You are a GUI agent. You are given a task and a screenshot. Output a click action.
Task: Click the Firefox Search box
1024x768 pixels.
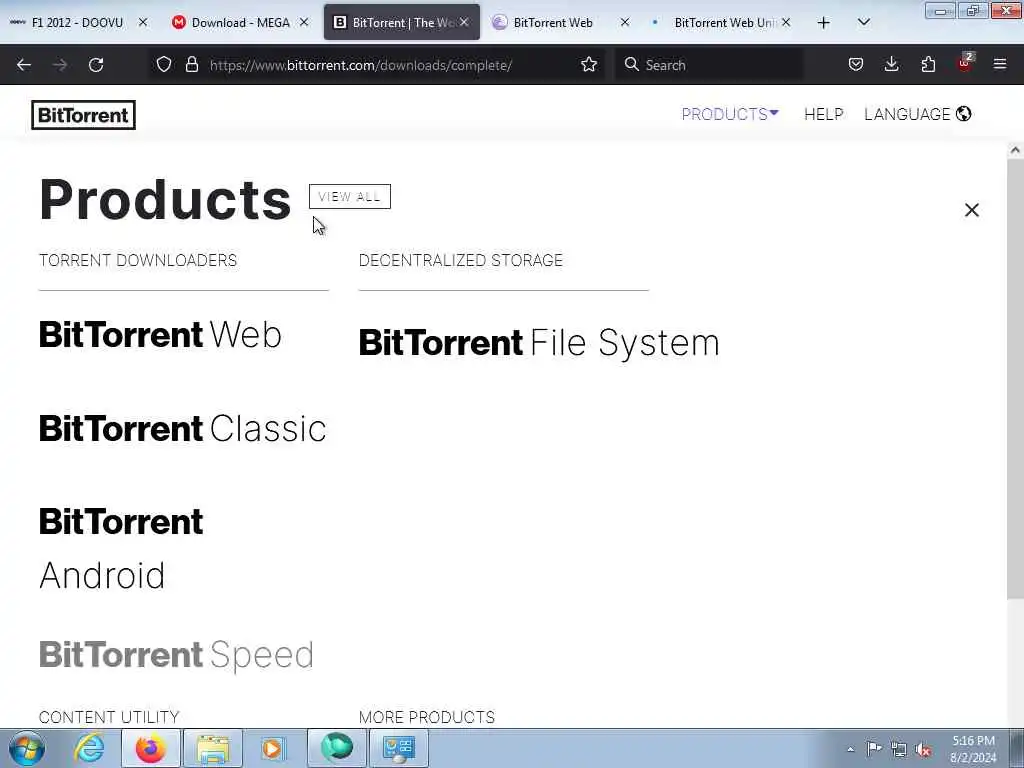(709, 65)
